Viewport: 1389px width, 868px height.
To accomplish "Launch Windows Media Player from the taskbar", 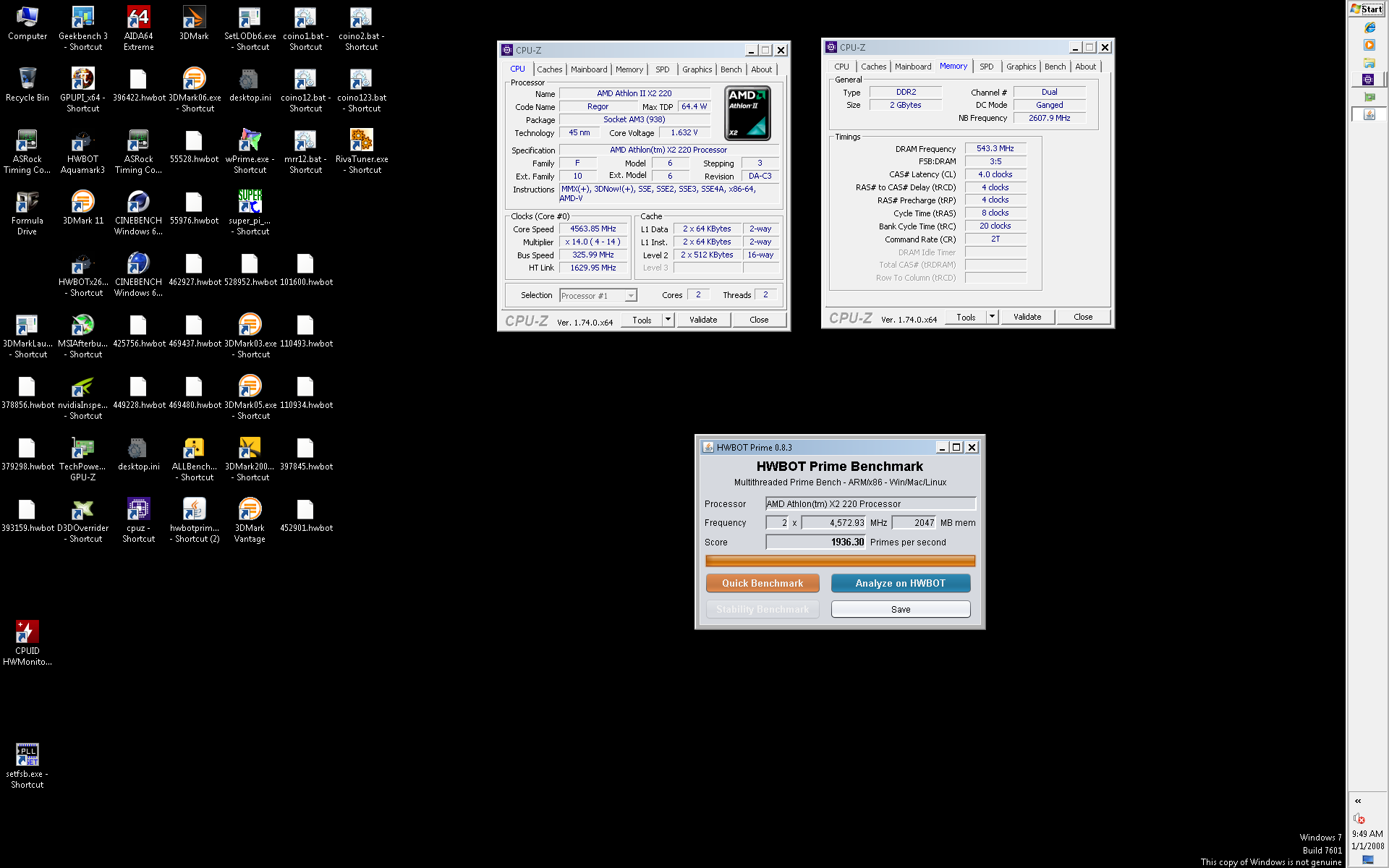I will [1369, 45].
